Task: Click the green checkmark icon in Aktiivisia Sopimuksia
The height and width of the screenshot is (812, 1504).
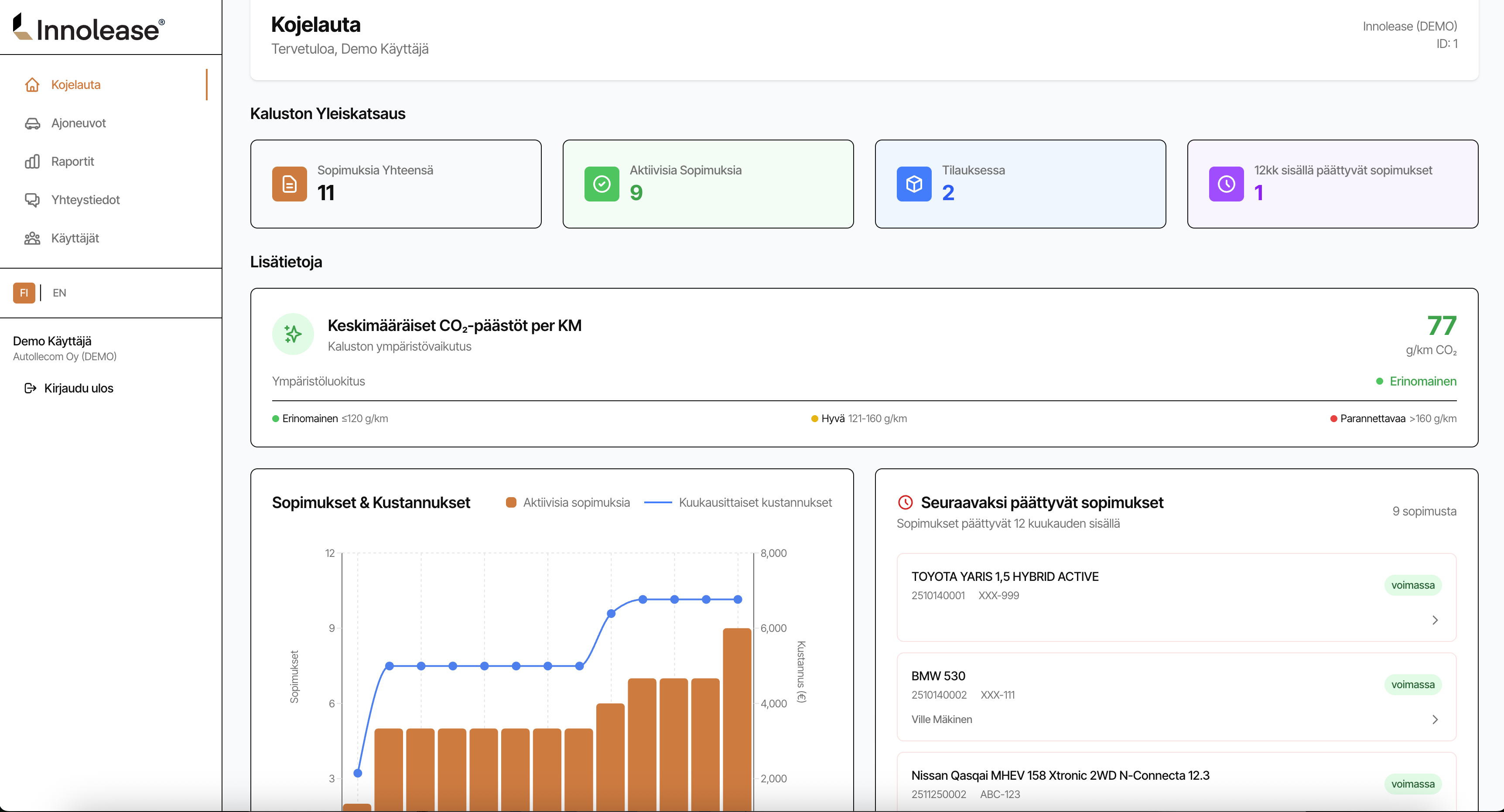Action: (x=602, y=184)
